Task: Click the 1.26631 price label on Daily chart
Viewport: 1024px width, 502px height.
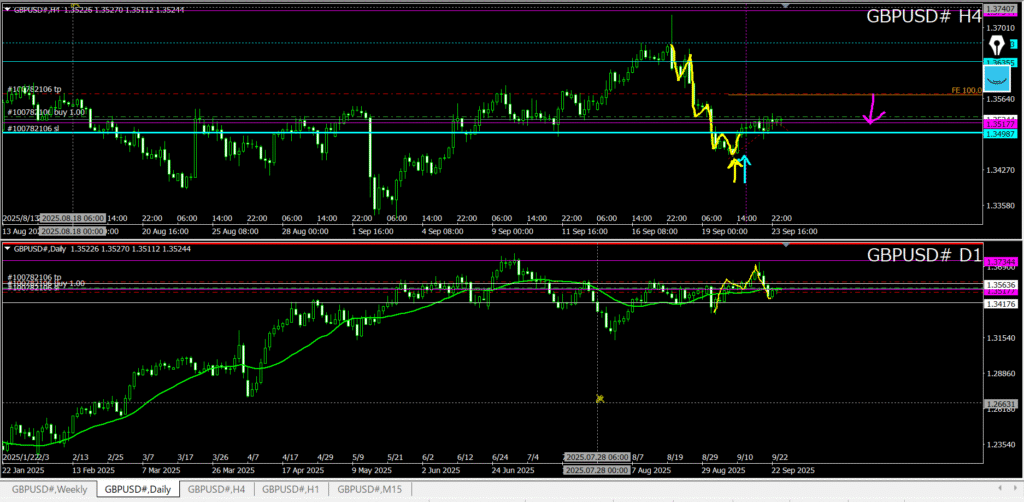Action: [x=1001, y=403]
